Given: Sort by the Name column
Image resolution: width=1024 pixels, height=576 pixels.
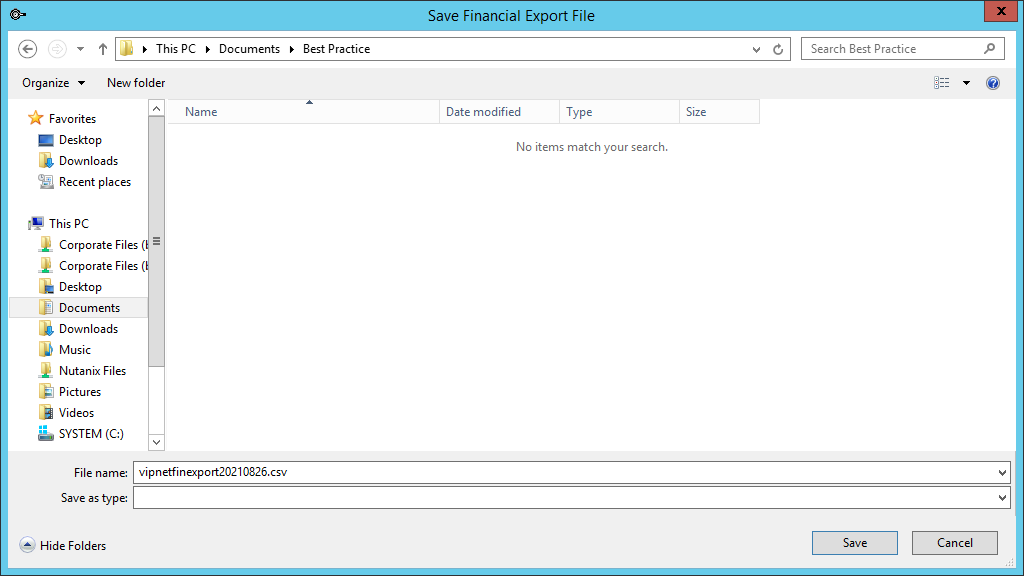Looking at the screenshot, I should coord(304,112).
